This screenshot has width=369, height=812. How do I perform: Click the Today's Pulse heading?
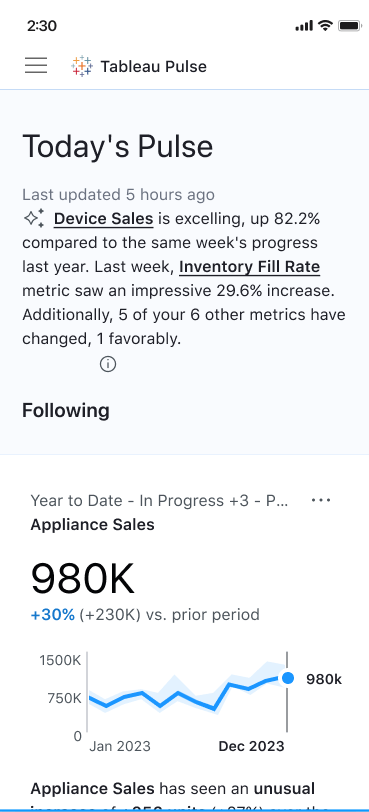(117, 146)
